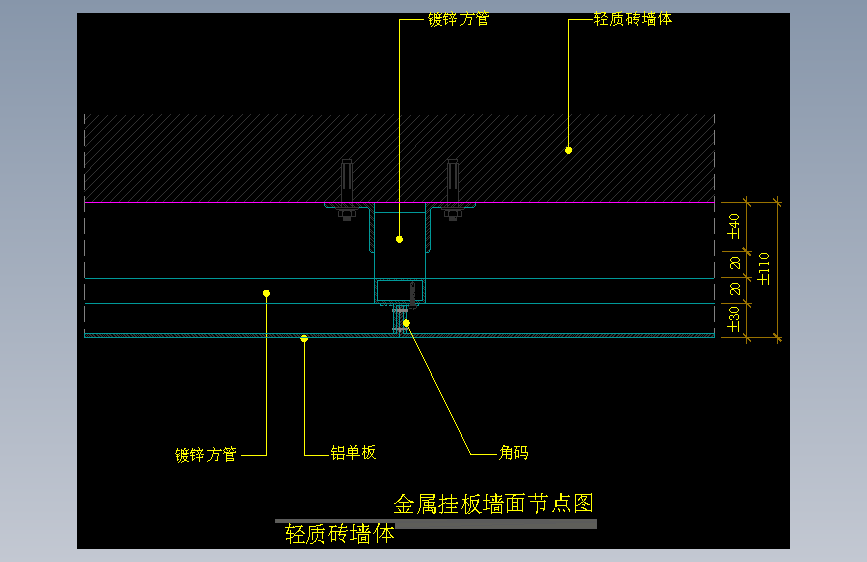Select the ±110 overall dimension value
867x562 pixels.
click(x=764, y=269)
